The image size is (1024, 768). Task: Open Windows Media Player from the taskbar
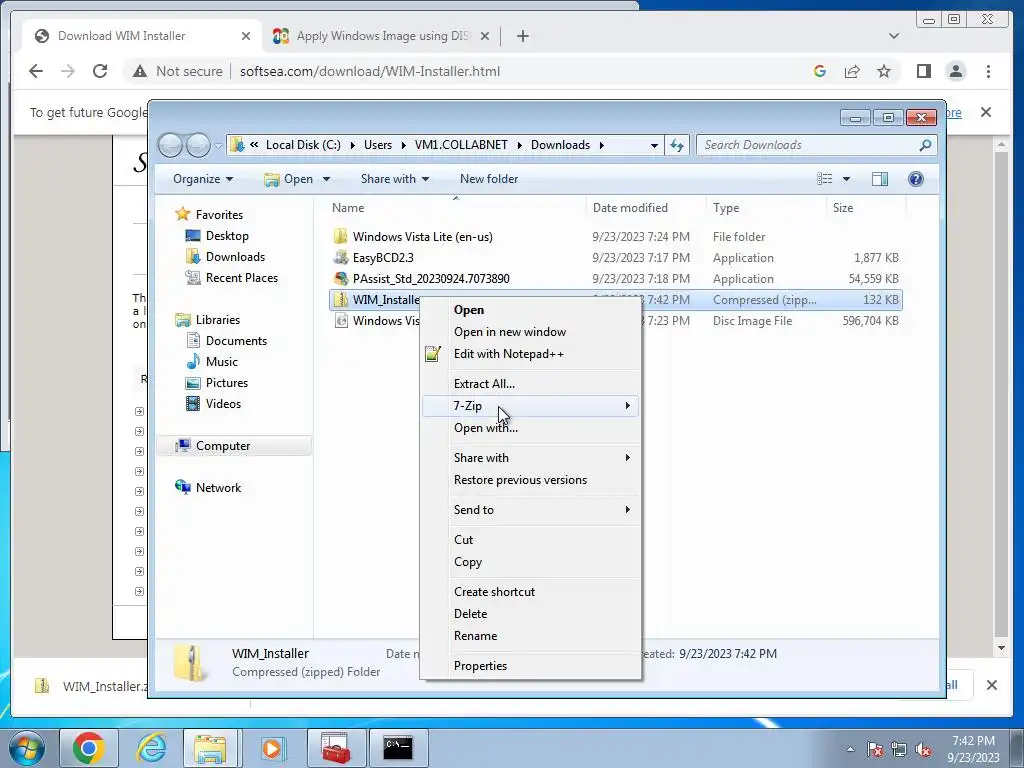tap(272, 748)
